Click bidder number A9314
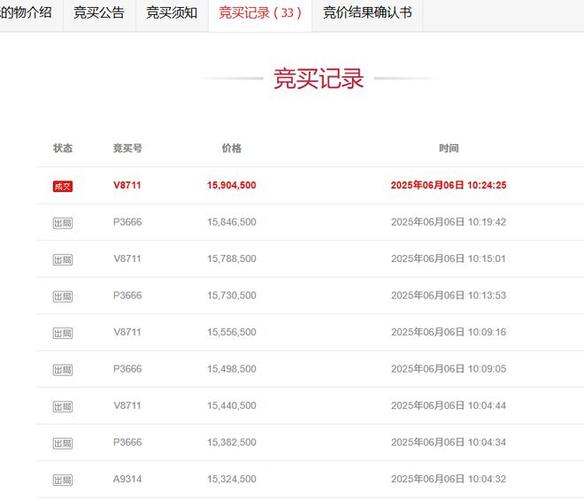 pos(127,479)
